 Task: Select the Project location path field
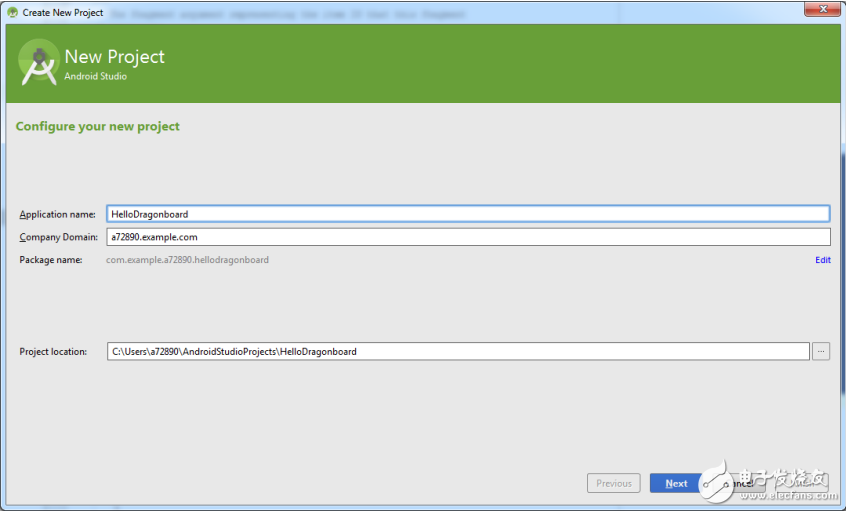click(x=457, y=351)
